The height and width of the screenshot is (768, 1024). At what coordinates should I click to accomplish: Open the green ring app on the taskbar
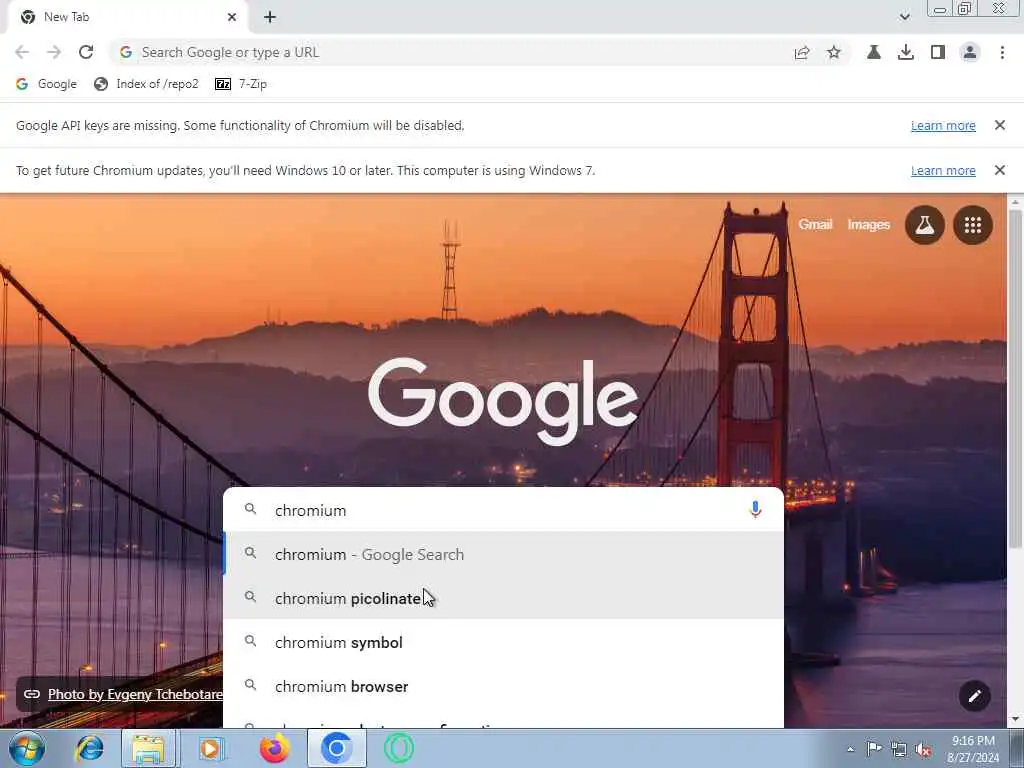tap(398, 748)
